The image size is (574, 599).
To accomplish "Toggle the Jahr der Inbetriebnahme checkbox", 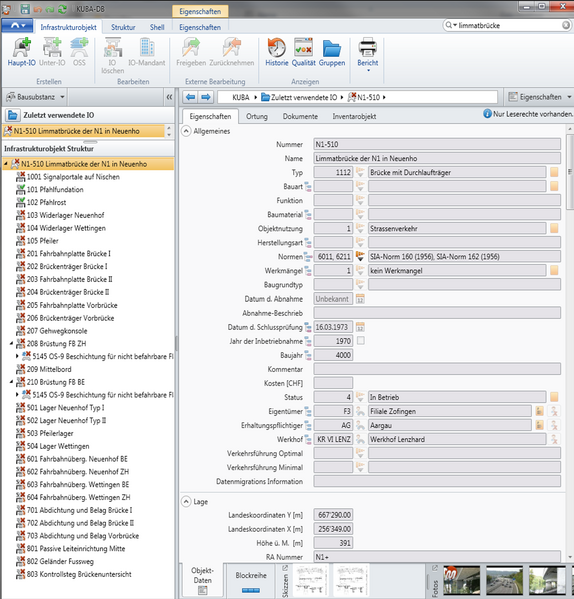I will (361, 341).
